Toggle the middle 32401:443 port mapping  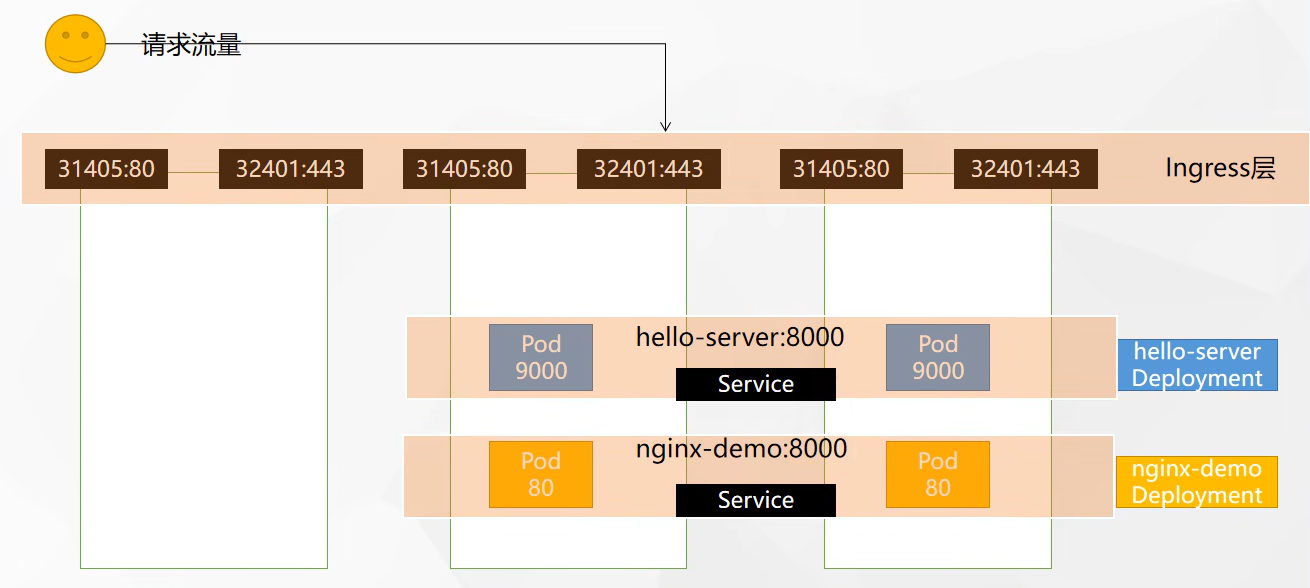coord(648,168)
